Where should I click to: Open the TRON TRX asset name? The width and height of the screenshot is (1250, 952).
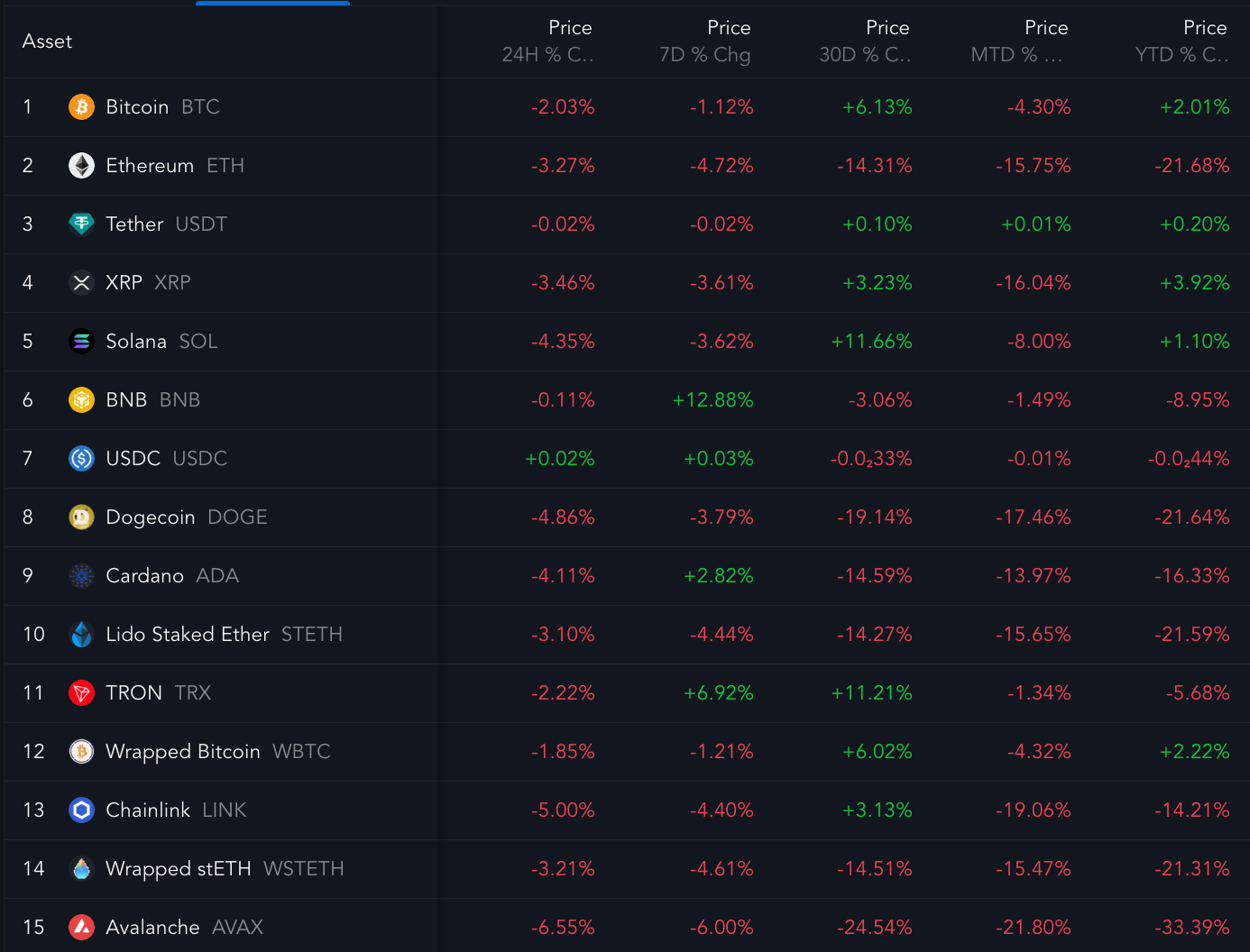pos(158,693)
